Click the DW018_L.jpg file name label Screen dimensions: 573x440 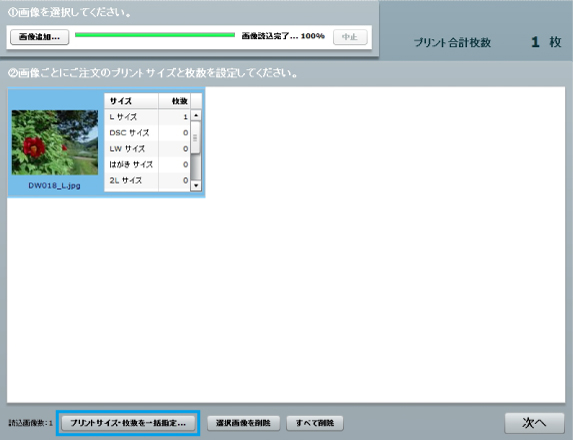tap(54, 186)
